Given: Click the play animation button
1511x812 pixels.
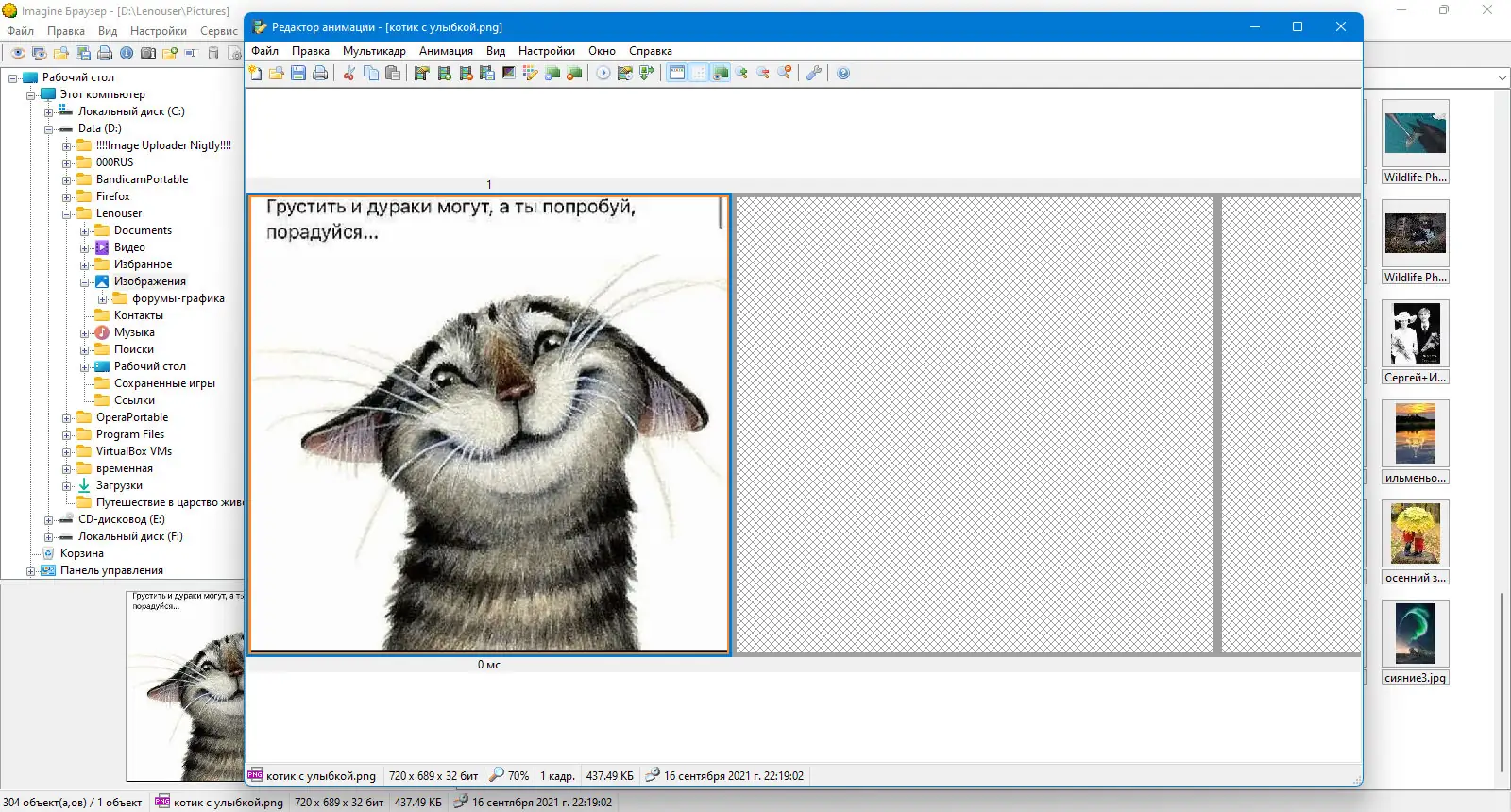Looking at the screenshot, I should click(x=603, y=73).
